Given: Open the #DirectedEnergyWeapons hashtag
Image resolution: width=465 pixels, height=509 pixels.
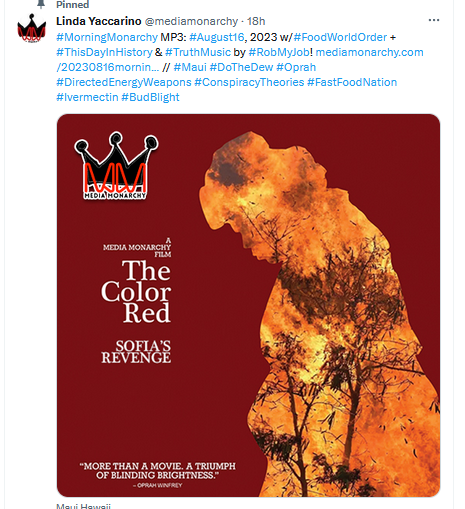Looking at the screenshot, I should pos(124,82).
